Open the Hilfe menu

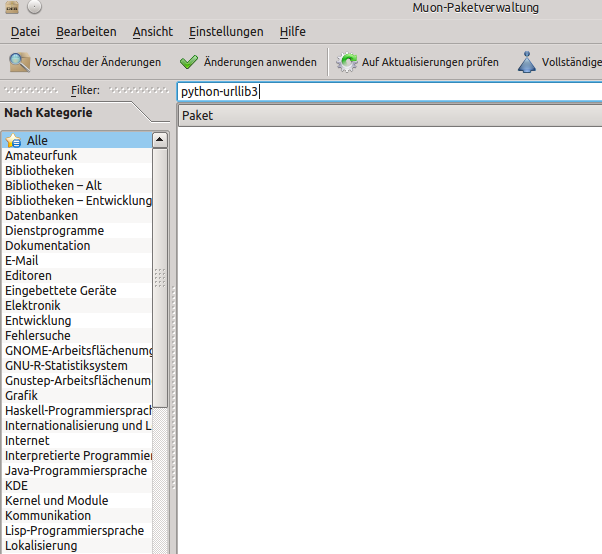293,32
